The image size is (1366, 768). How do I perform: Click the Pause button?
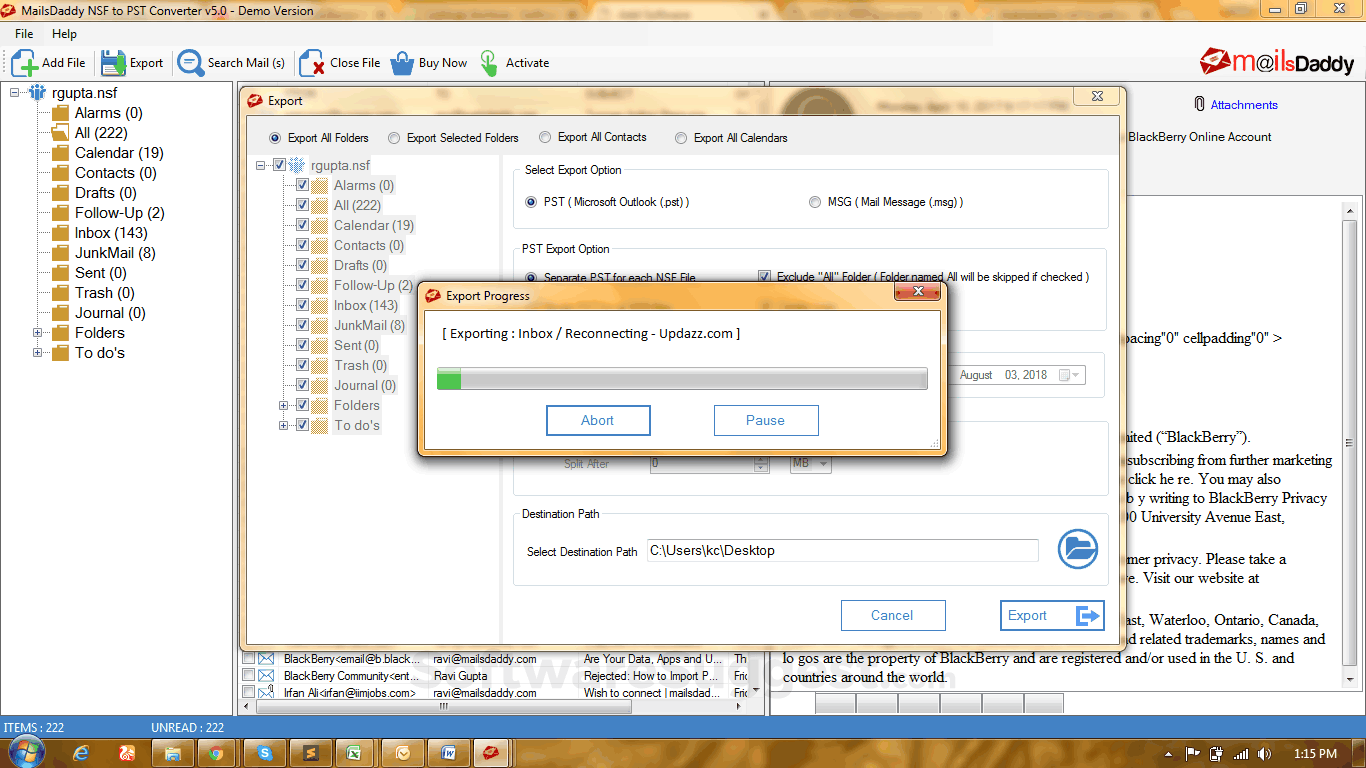766,420
